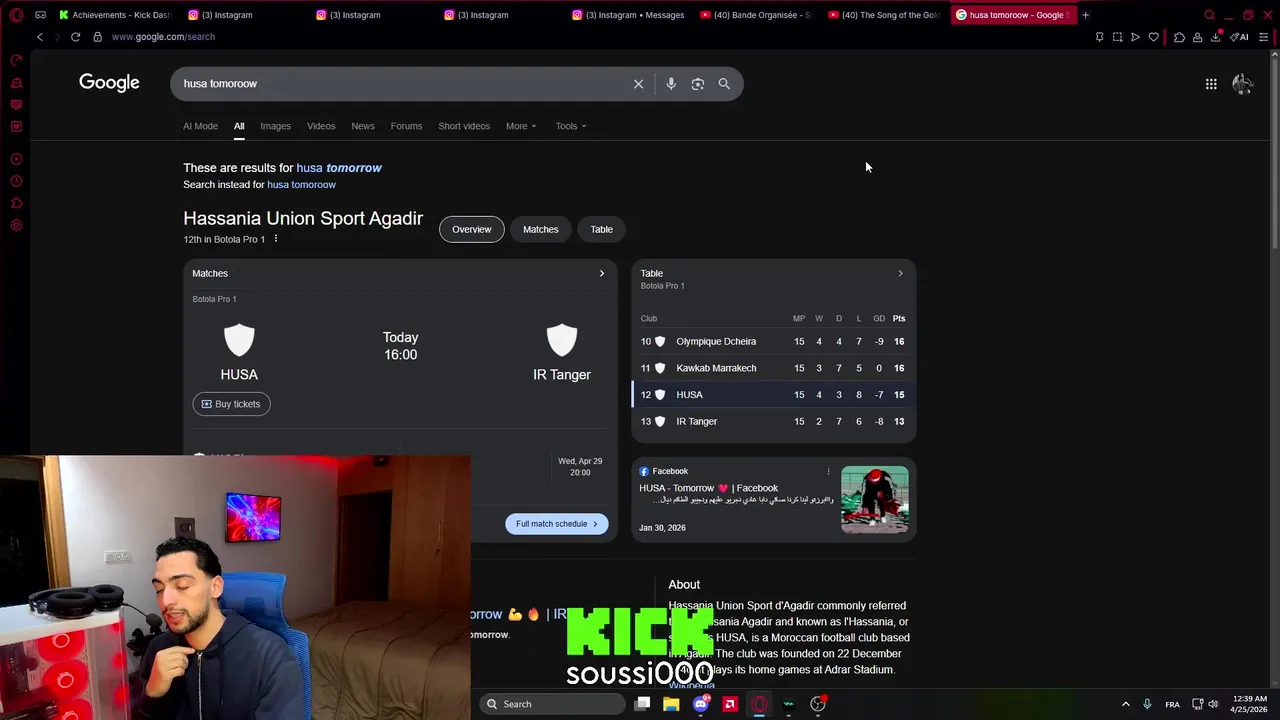The height and width of the screenshot is (720, 1280).
Task: Pin page using toolbar pin icon
Action: point(1099,37)
